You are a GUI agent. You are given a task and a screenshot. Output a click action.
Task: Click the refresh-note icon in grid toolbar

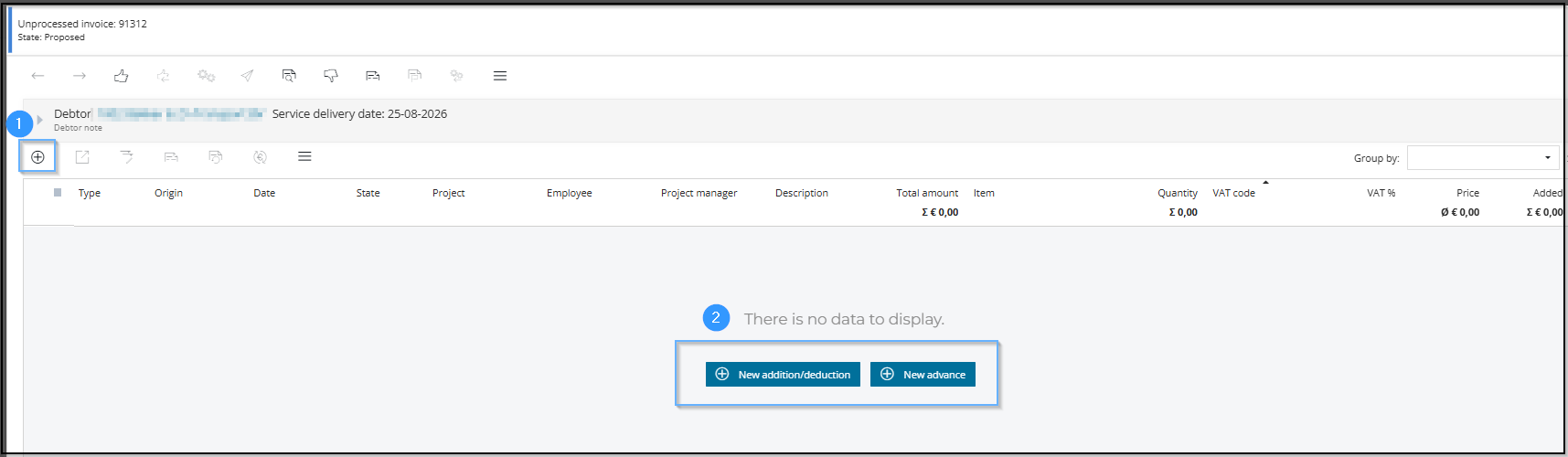[216, 157]
